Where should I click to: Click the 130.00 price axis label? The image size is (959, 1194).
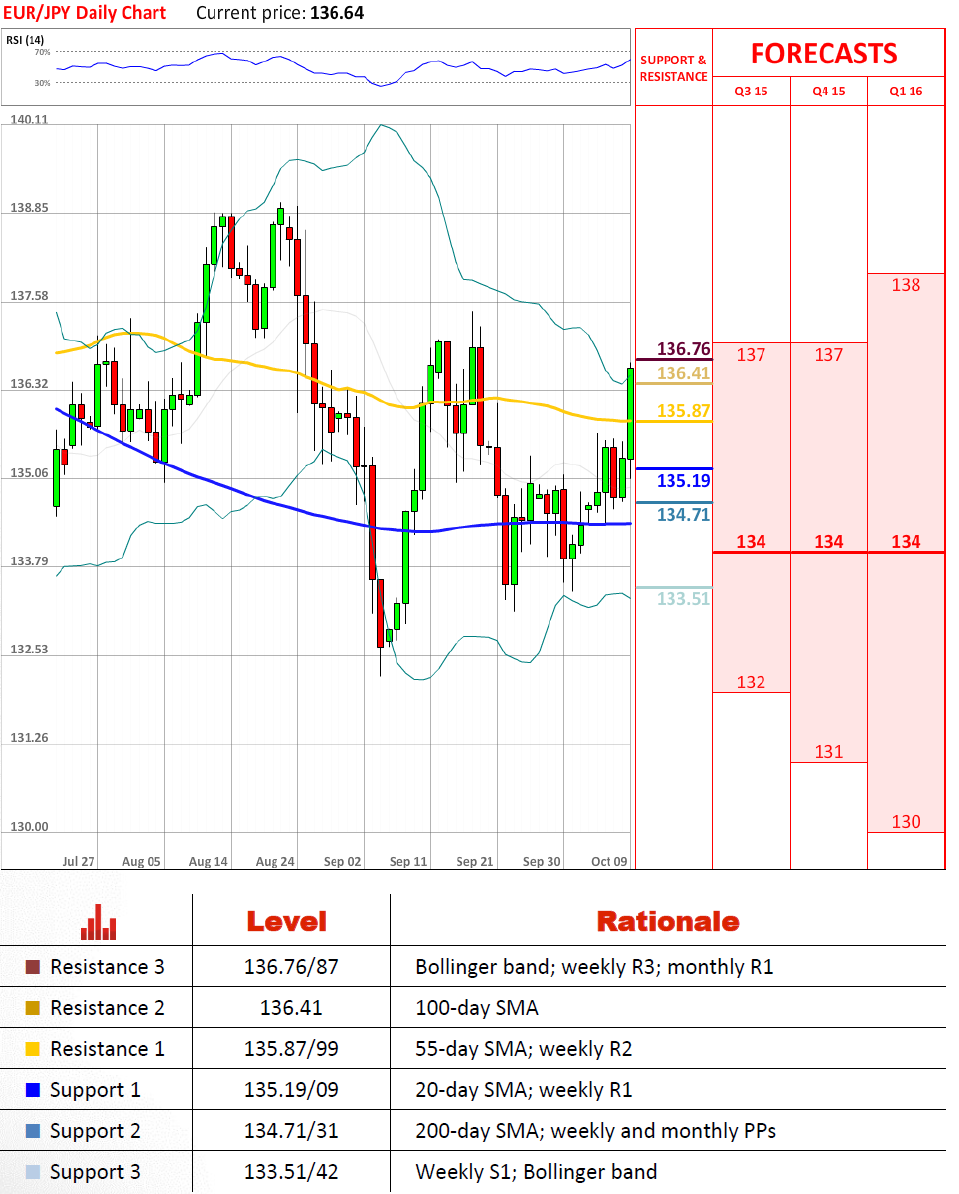click(x=29, y=827)
